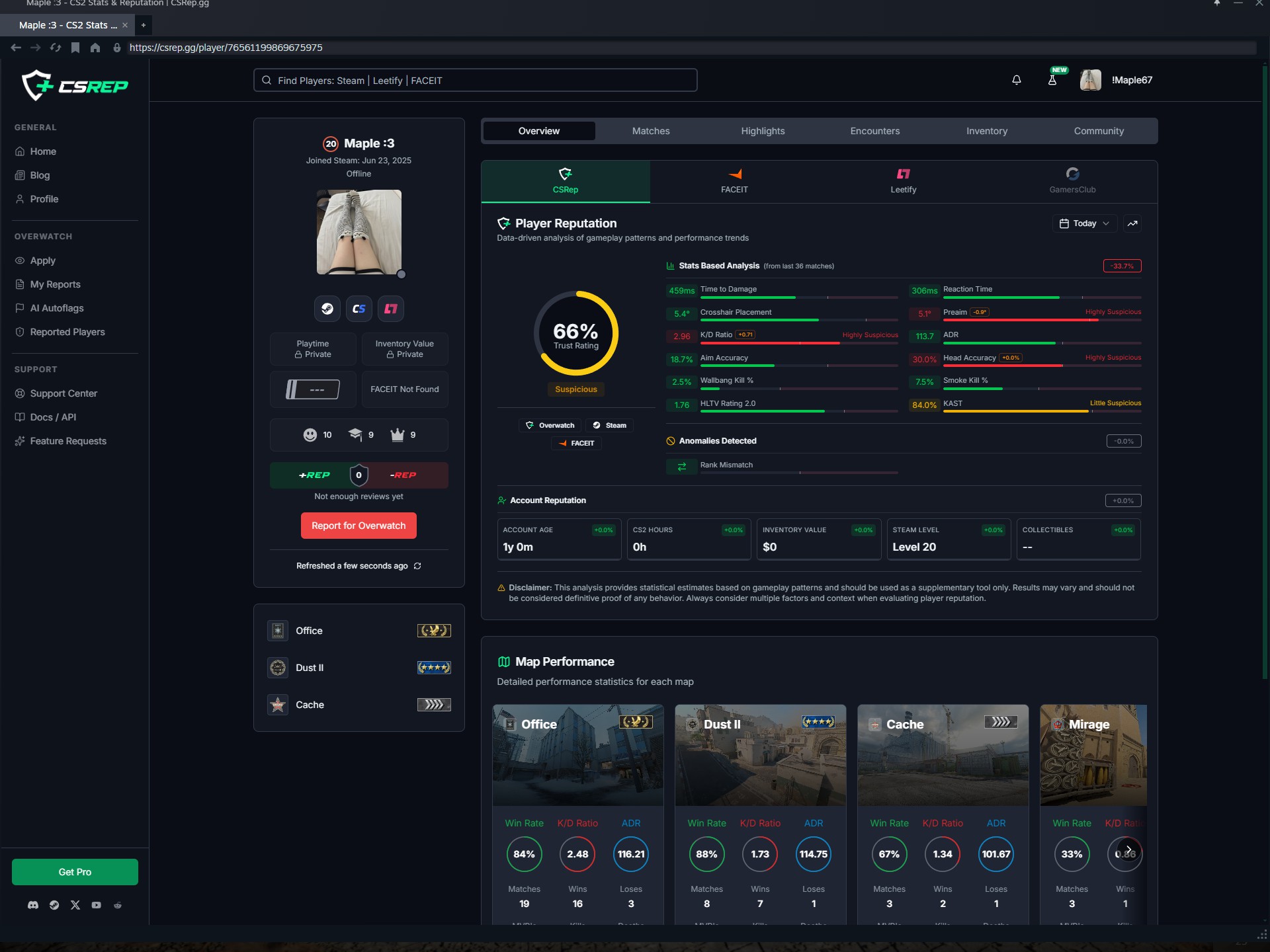Open the Reddit link in the sidebar footer

pos(118,905)
